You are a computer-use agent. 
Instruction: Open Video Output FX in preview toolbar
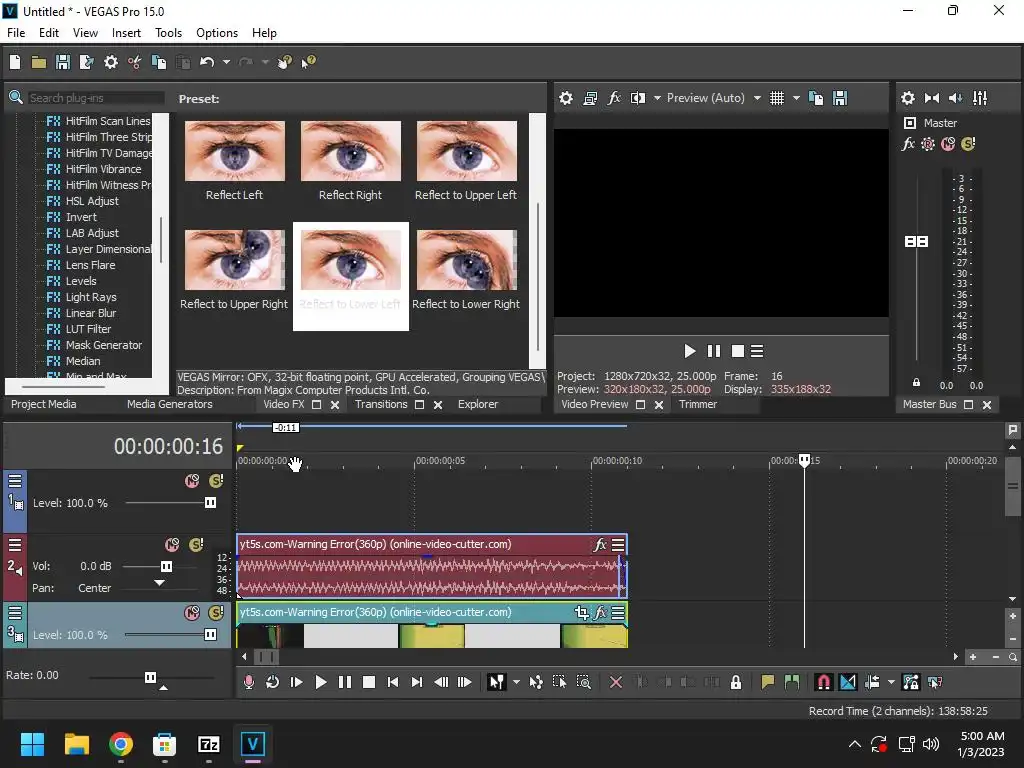(x=614, y=98)
